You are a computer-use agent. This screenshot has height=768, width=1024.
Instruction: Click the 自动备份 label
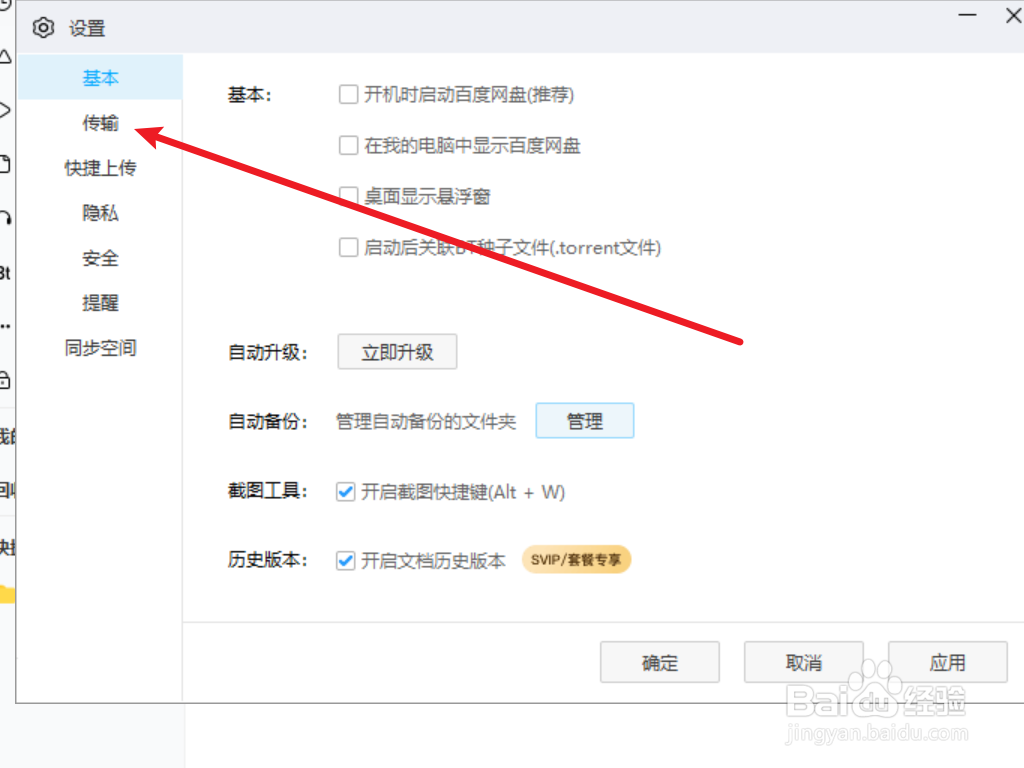[268, 421]
